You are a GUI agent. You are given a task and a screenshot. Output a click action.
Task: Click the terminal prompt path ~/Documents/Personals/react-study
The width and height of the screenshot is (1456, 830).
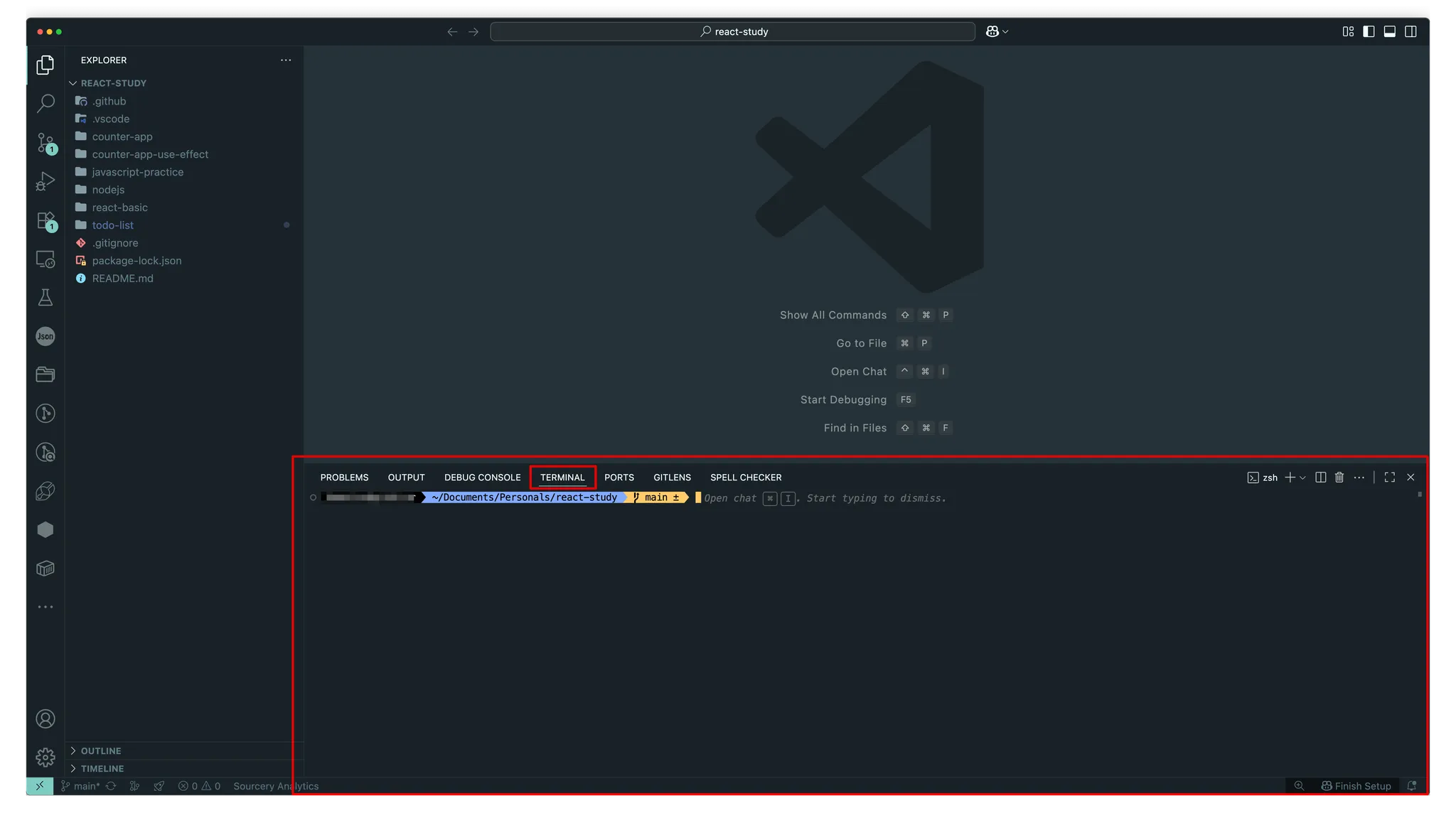pos(524,497)
